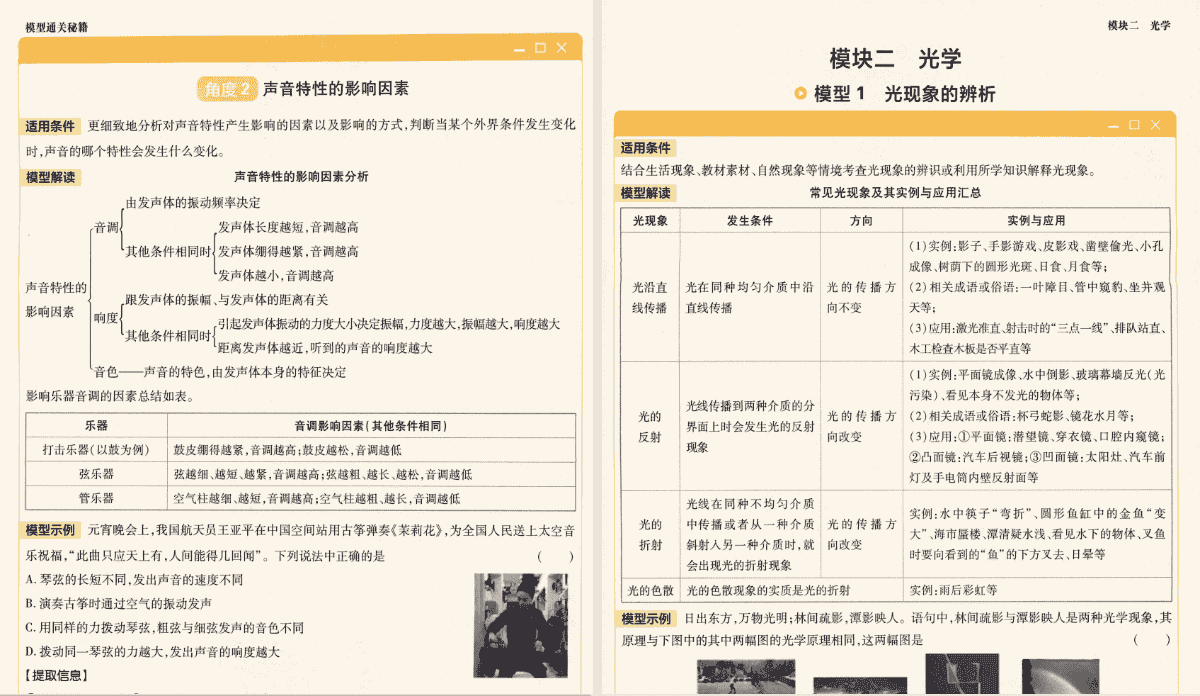
Task: Open the guzheng astronaut photo
Action: pyautogui.click(x=520, y=625)
